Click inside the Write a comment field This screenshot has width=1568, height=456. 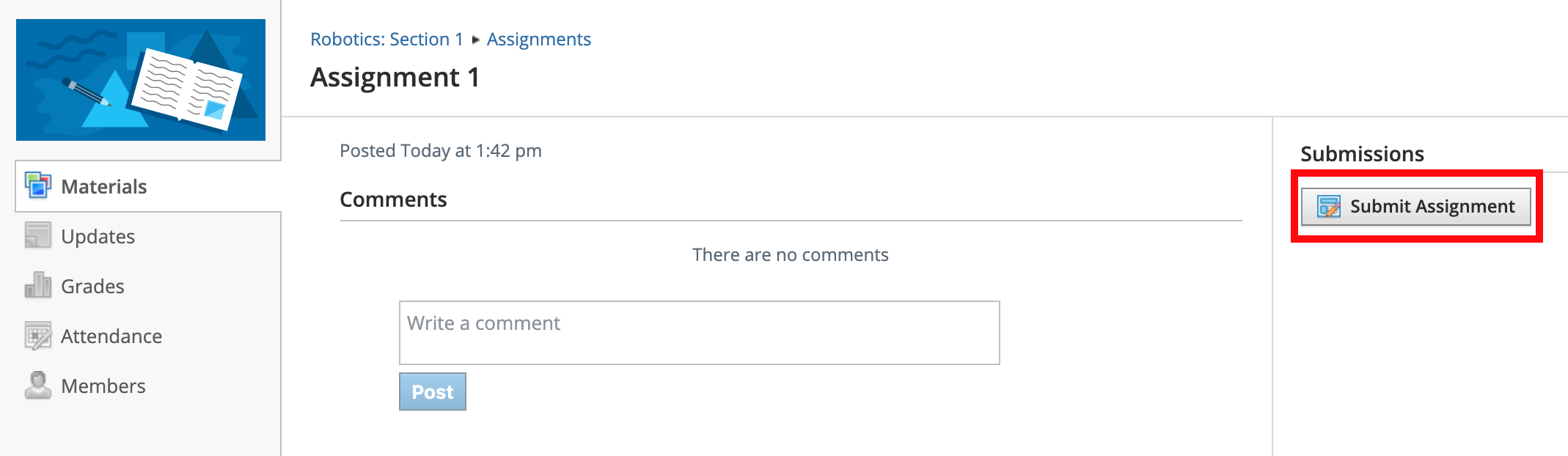click(x=698, y=332)
